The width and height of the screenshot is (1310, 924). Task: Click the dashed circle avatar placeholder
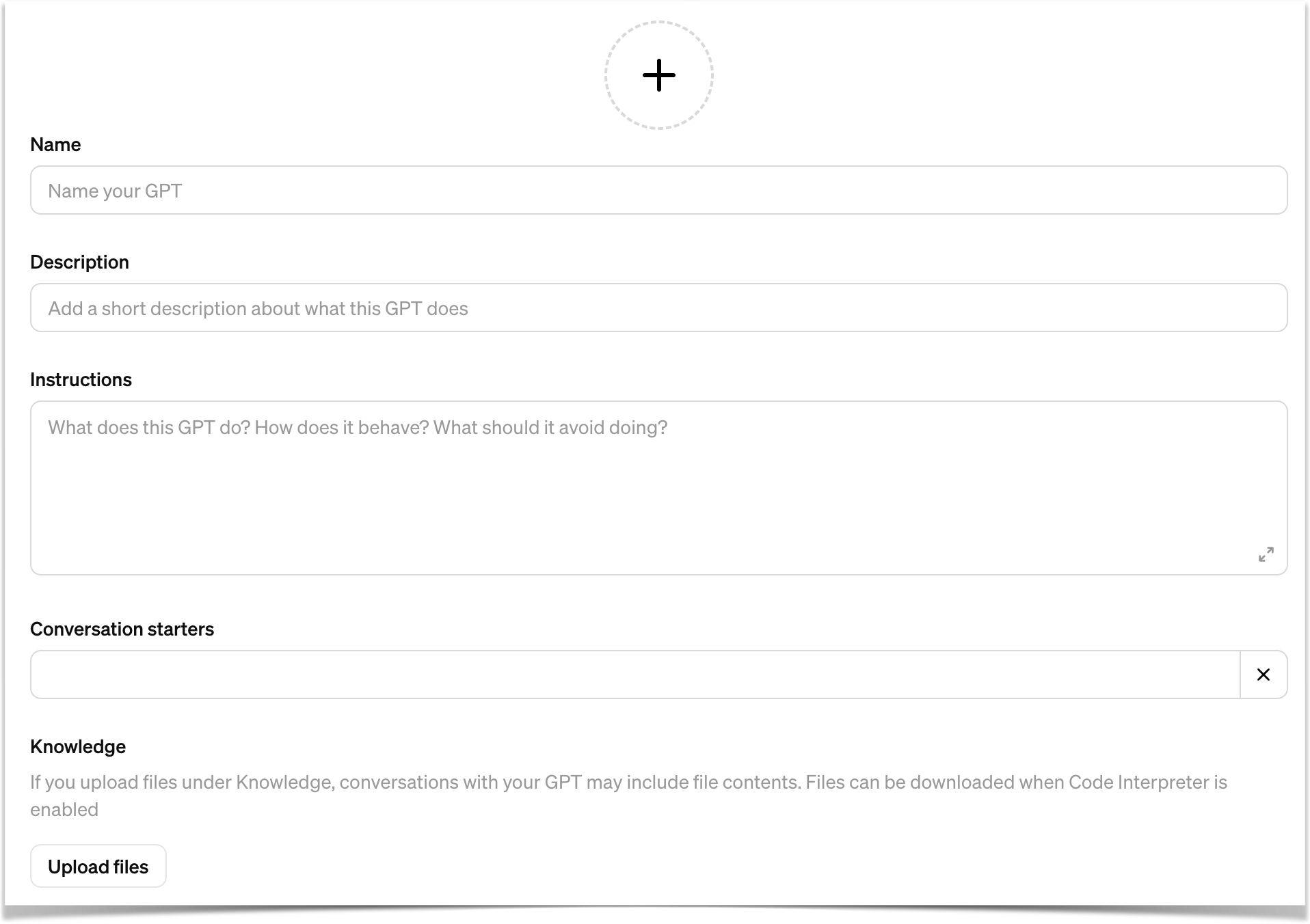[x=658, y=75]
